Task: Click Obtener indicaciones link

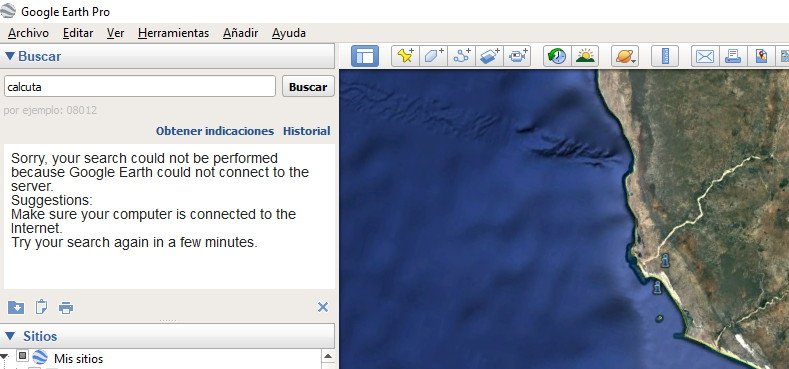Action: (x=215, y=131)
